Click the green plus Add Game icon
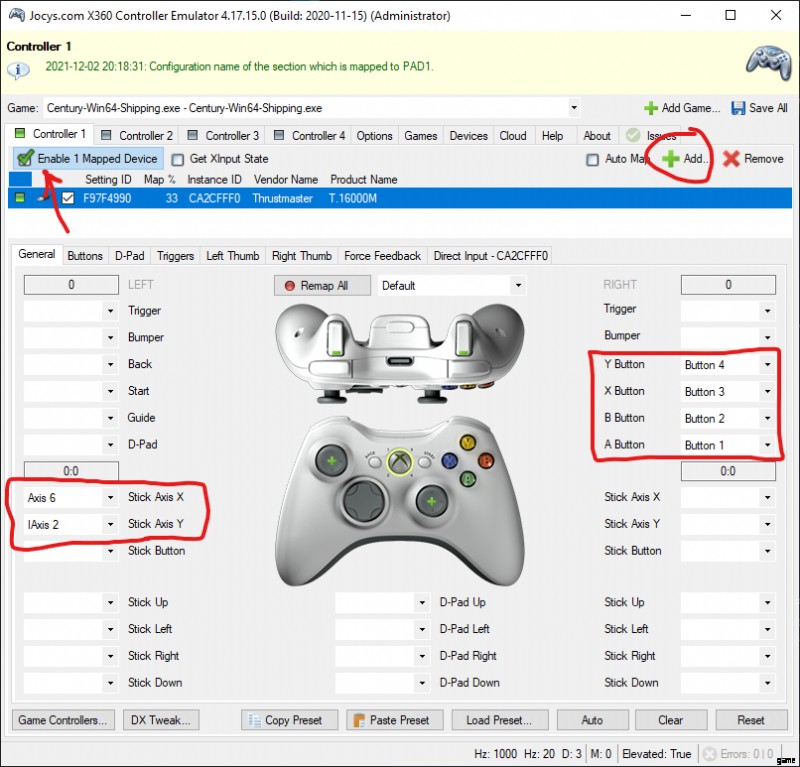The image size is (800, 767). [651, 108]
